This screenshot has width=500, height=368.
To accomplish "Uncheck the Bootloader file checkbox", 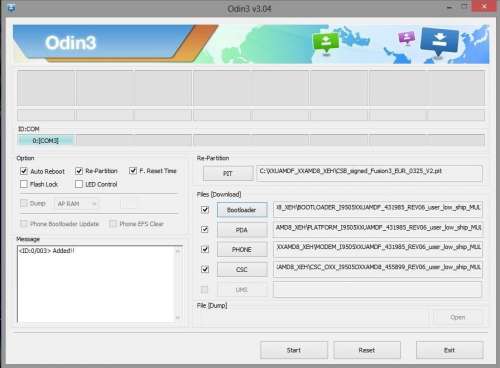I will [205, 210].
